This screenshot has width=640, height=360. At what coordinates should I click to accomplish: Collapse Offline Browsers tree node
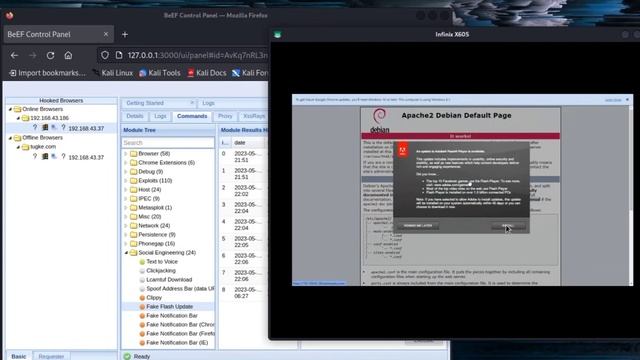point(10,138)
